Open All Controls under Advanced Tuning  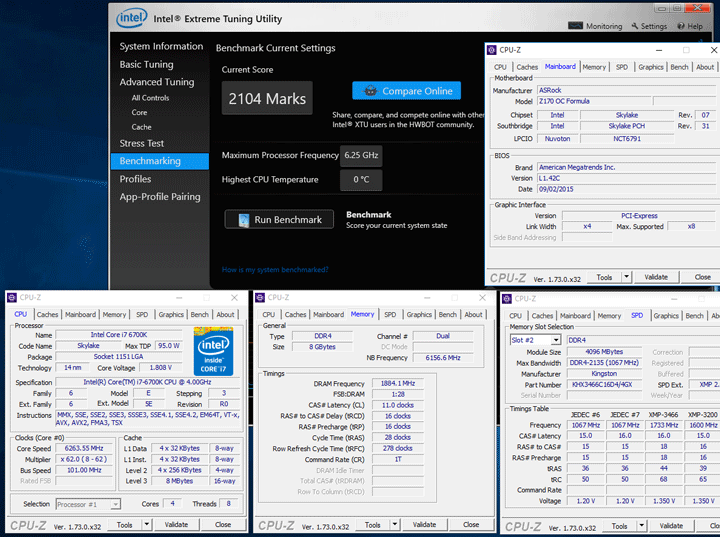tap(150, 98)
